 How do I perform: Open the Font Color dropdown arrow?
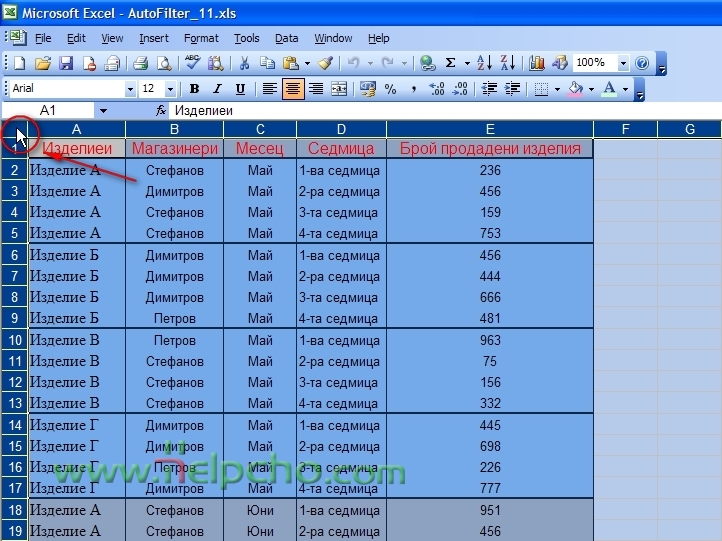pyautogui.click(x=625, y=89)
